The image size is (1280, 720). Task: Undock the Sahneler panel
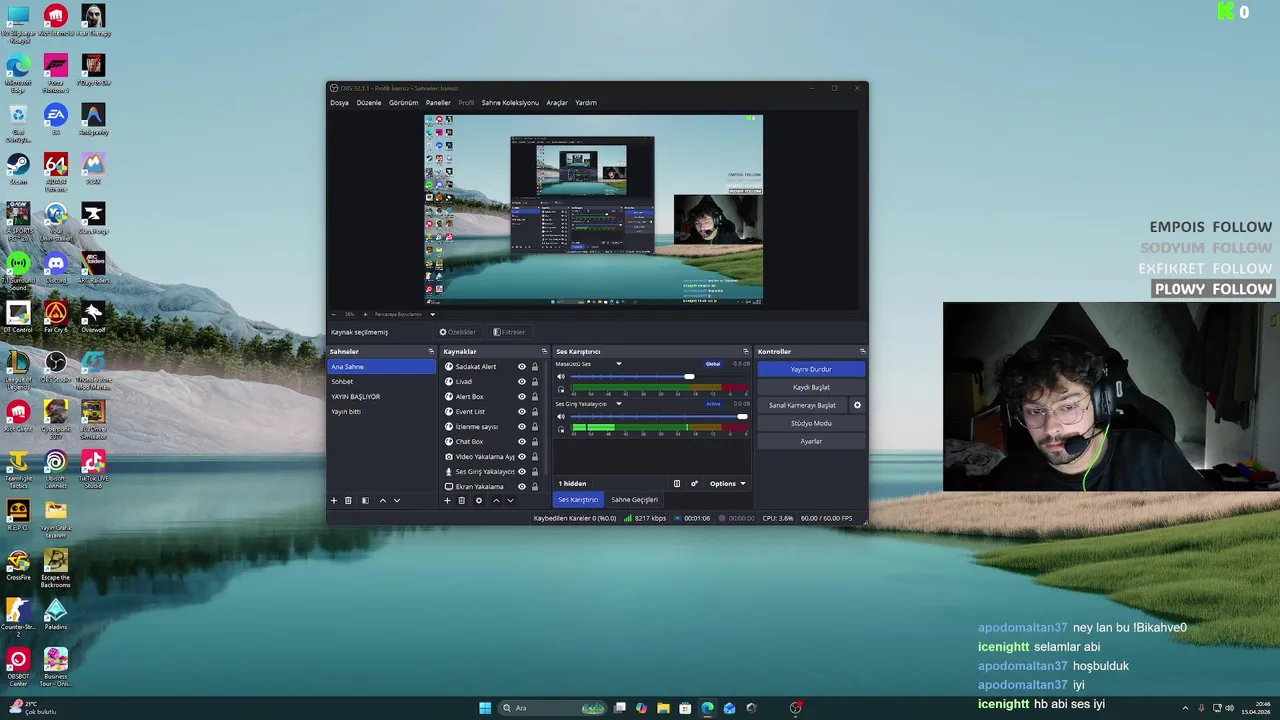[431, 351]
